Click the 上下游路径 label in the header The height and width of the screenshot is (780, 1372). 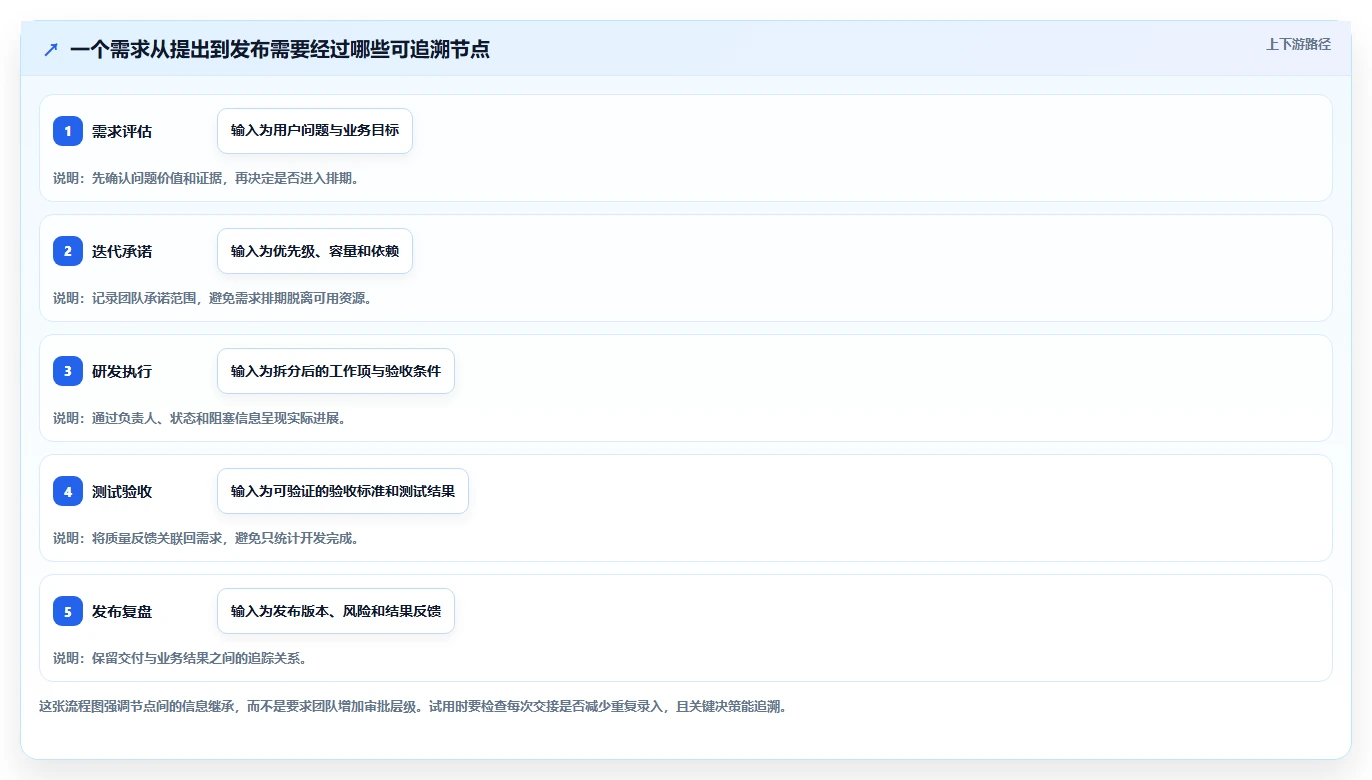coord(1298,44)
